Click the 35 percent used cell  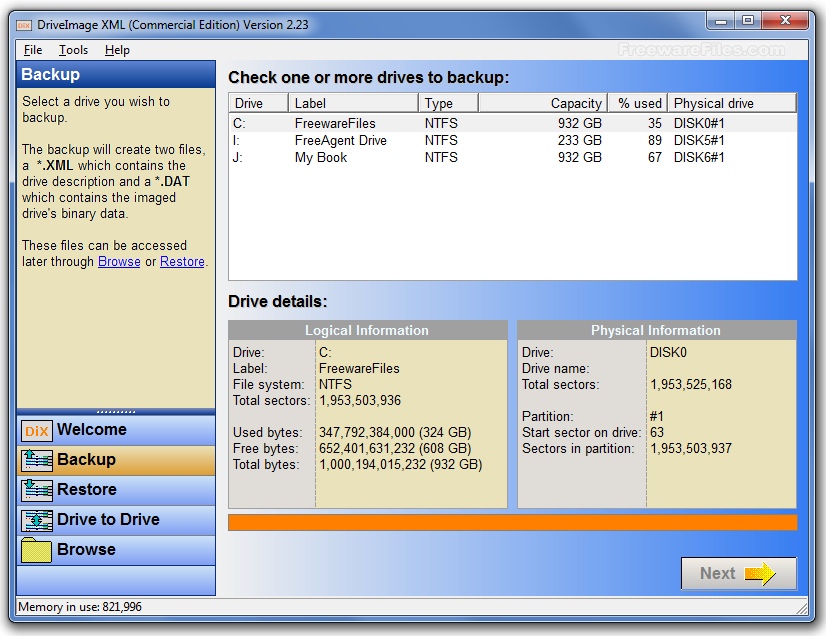point(655,123)
